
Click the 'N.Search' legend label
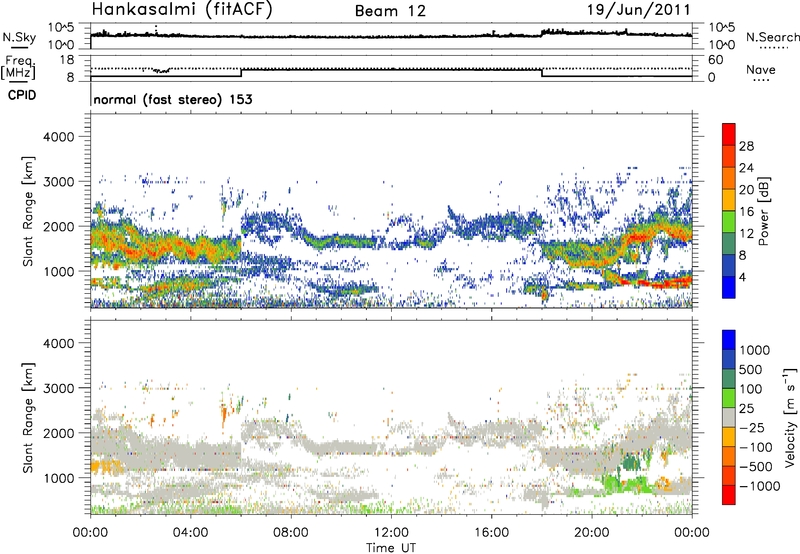tap(772, 37)
